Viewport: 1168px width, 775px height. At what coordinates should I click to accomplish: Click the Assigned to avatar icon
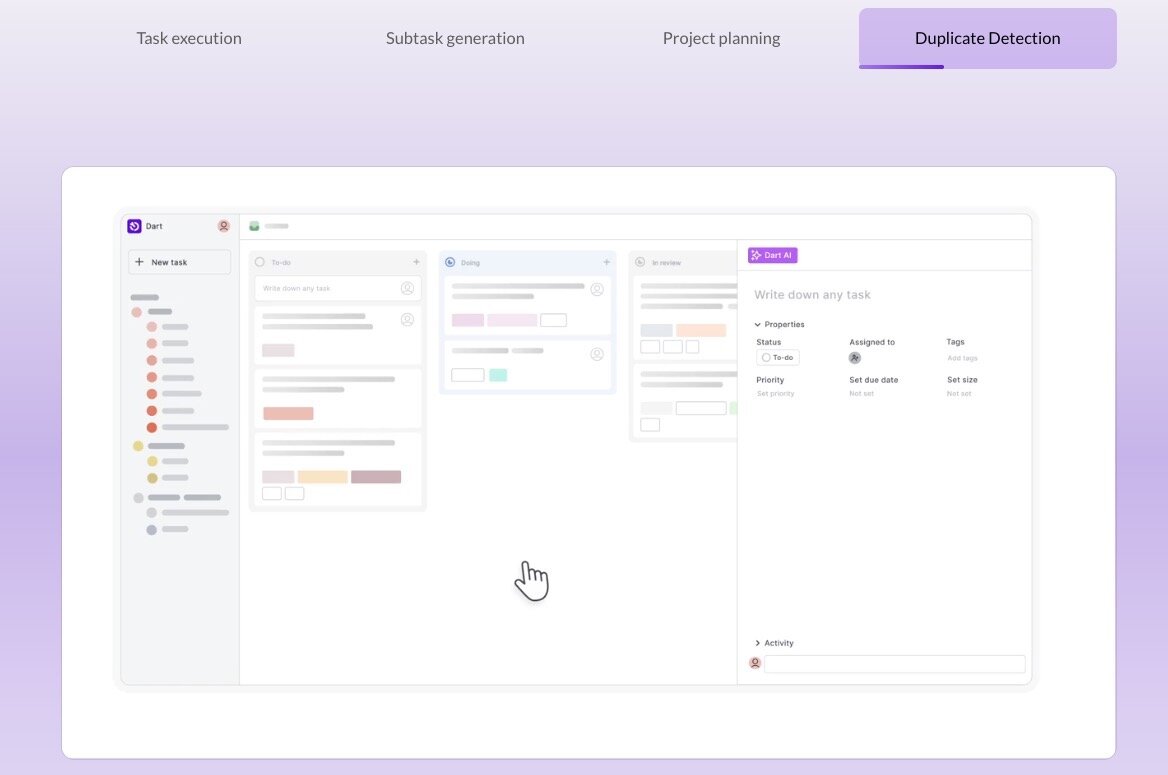855,357
